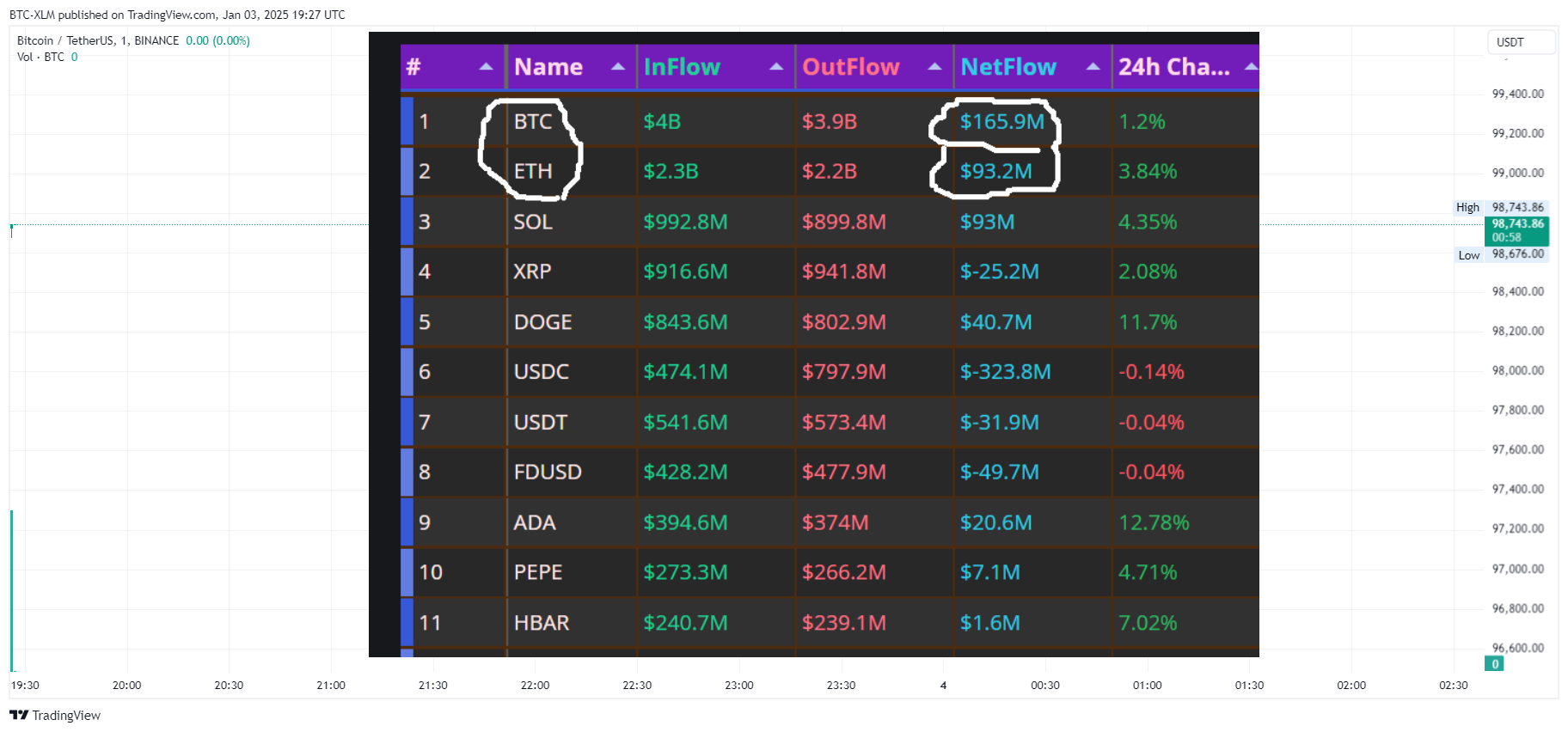Click the current price tag with countdown 00:58

[1517, 231]
